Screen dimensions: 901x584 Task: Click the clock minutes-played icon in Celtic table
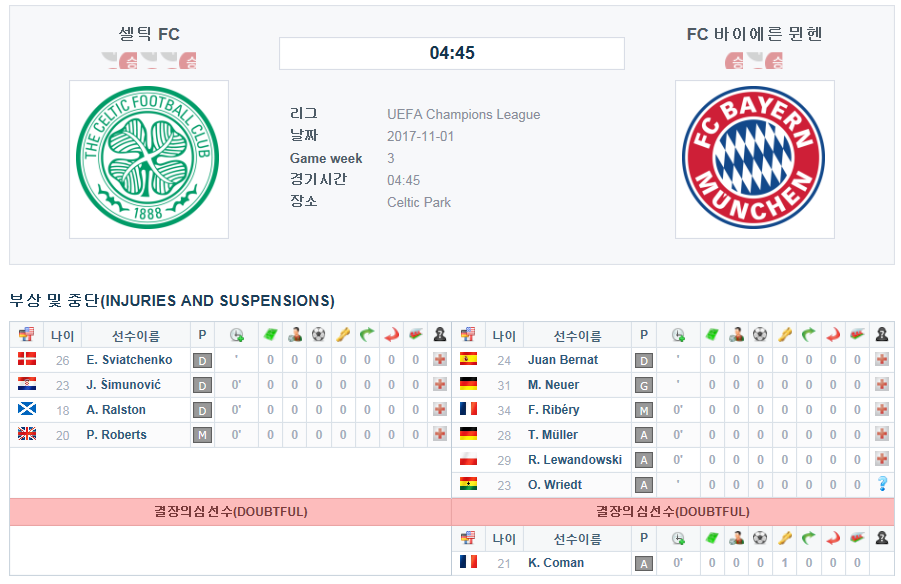[237, 335]
